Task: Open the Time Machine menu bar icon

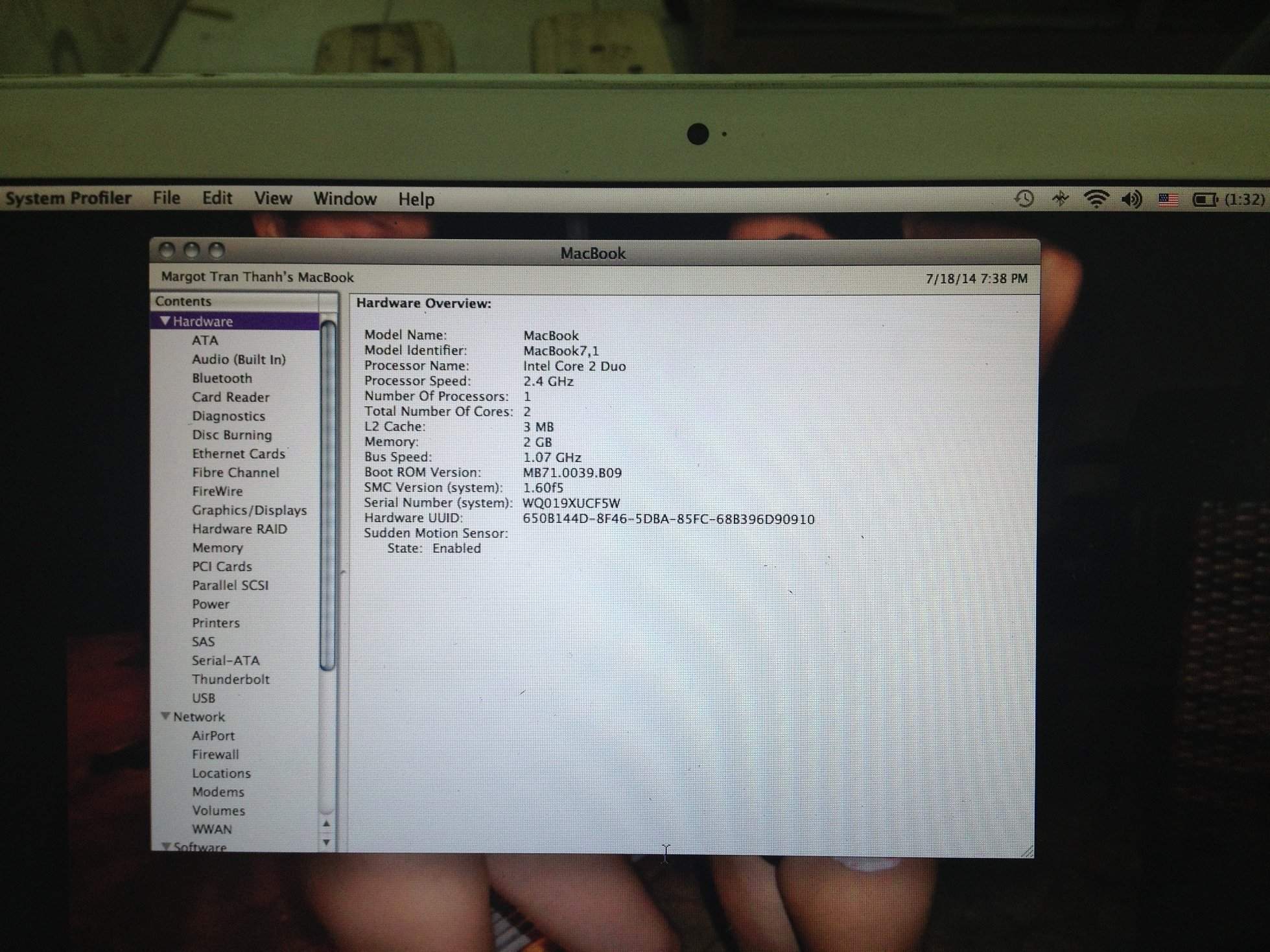Action: pyautogui.click(x=1024, y=199)
